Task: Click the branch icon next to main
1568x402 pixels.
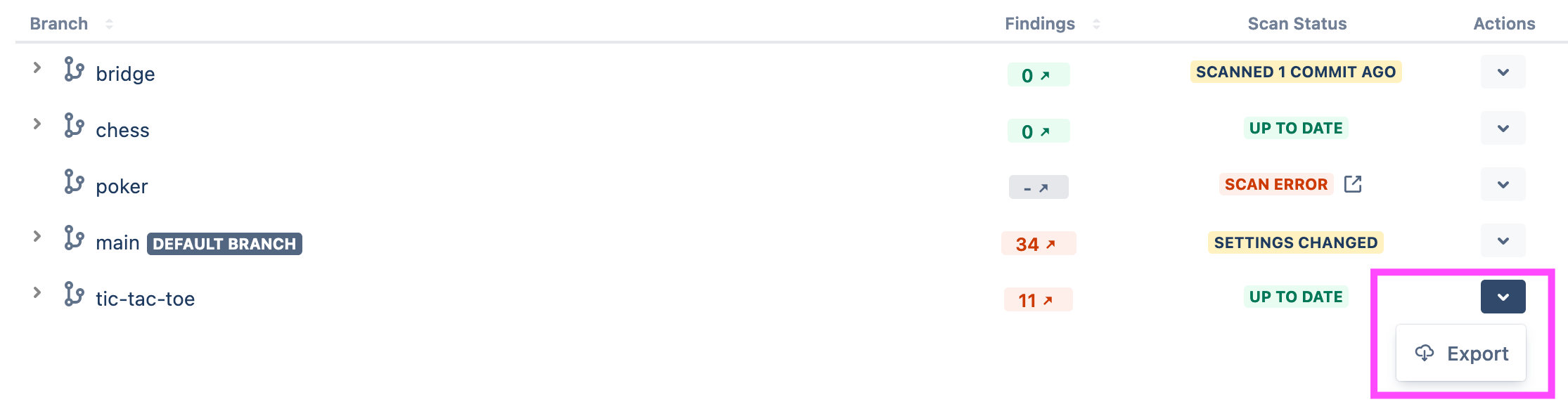Action: (74, 238)
